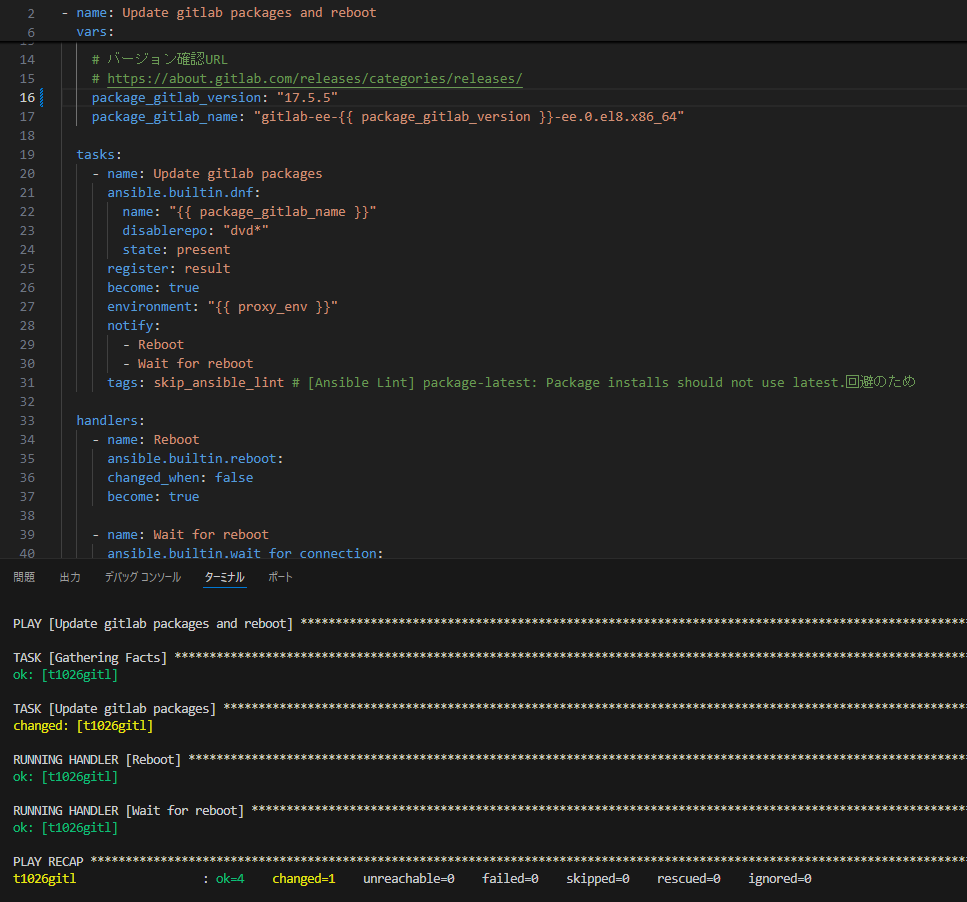Click the sticky 'vars:' header line
This screenshot has width=967, height=902.
pyautogui.click(x=95, y=32)
